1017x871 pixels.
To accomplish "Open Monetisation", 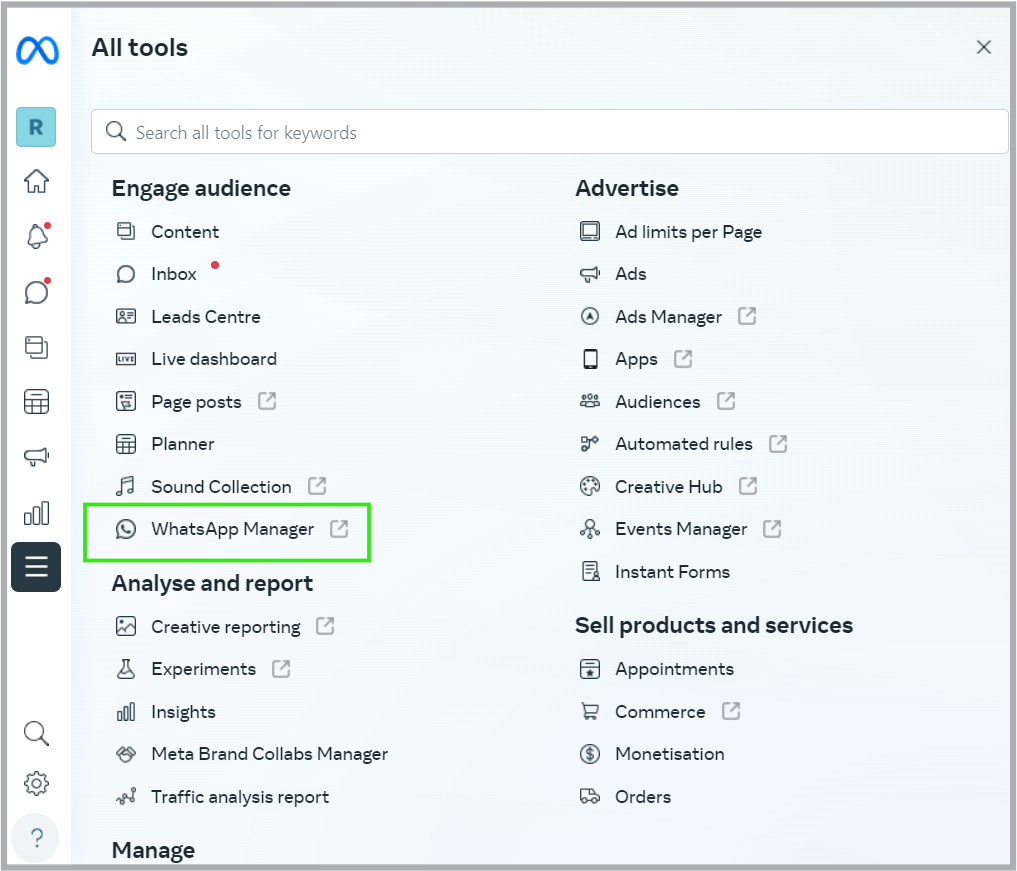I will click(670, 754).
